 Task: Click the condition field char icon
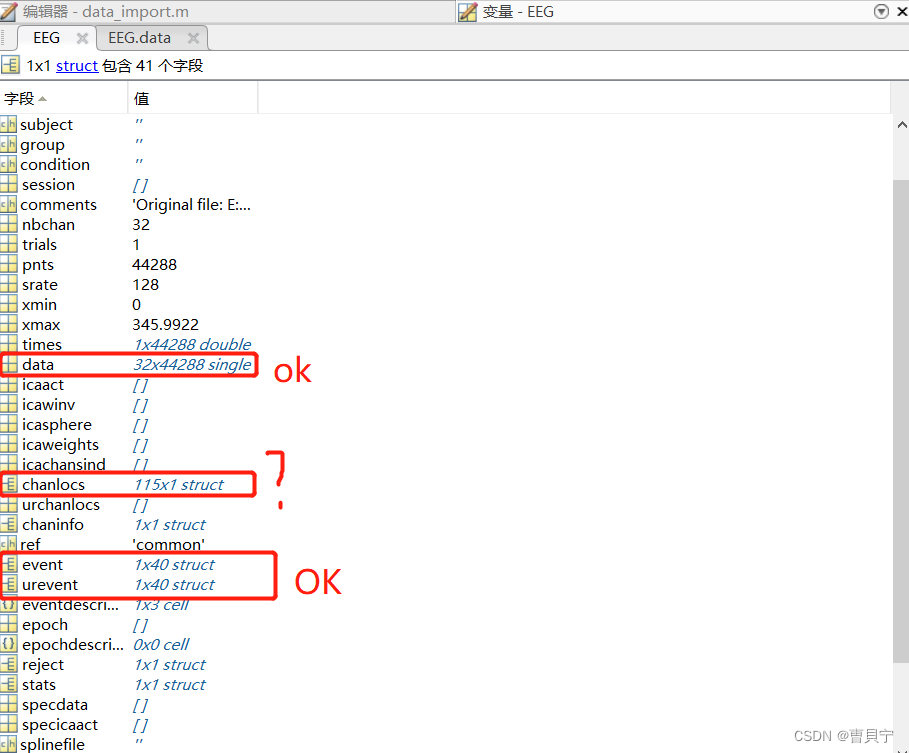(x=8, y=165)
